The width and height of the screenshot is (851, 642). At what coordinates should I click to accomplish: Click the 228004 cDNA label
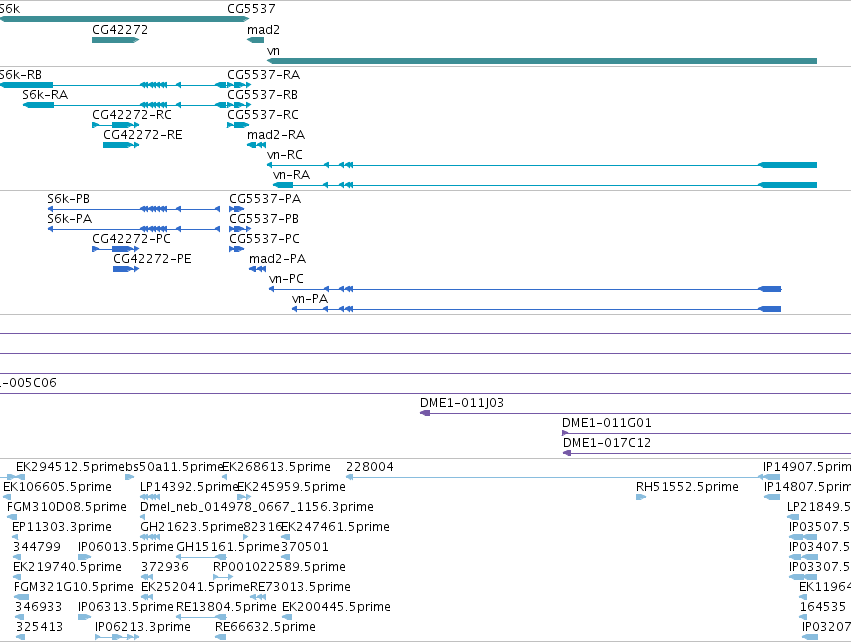[x=370, y=467]
